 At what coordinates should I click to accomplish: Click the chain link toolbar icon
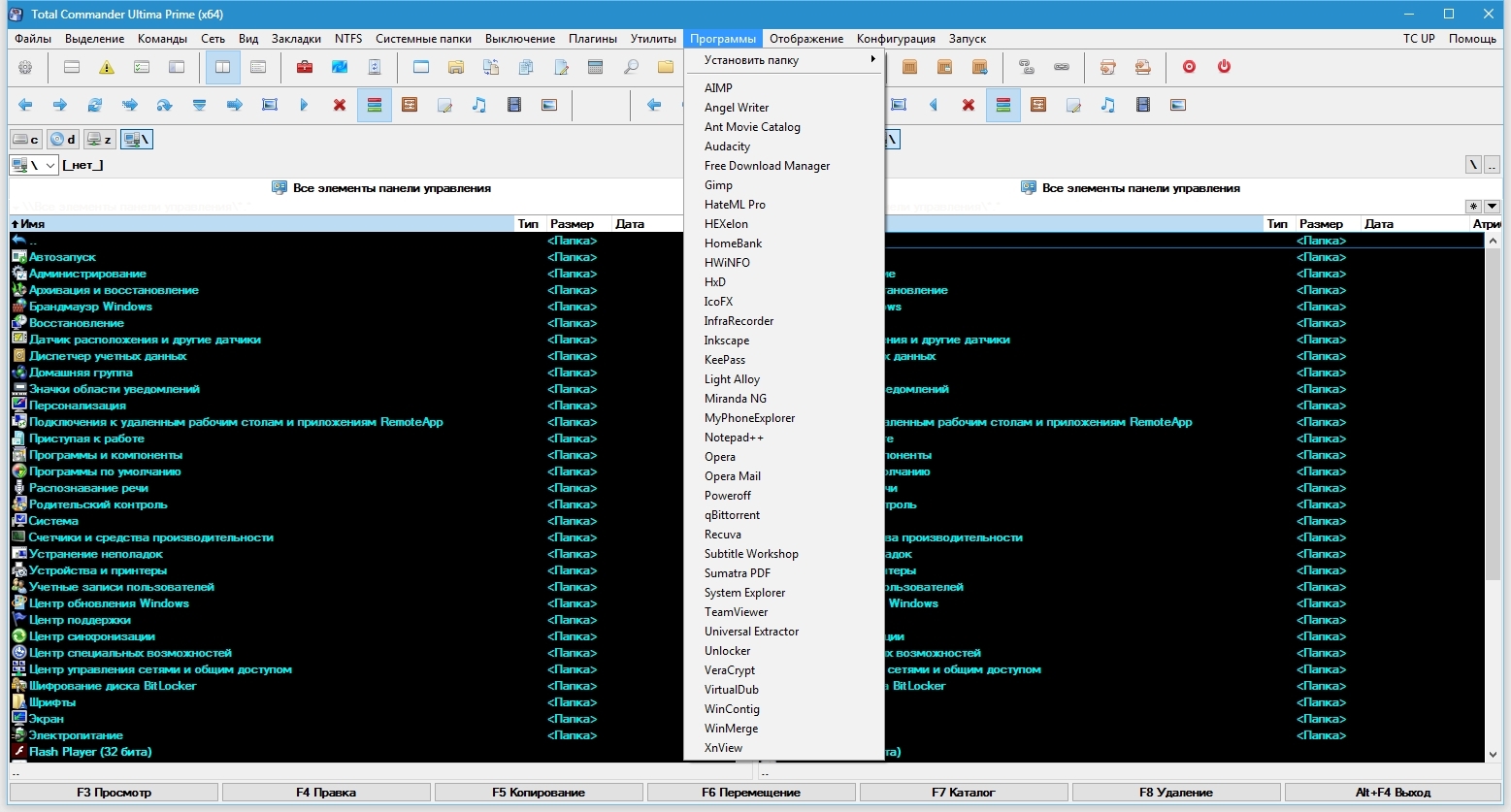click(1062, 67)
